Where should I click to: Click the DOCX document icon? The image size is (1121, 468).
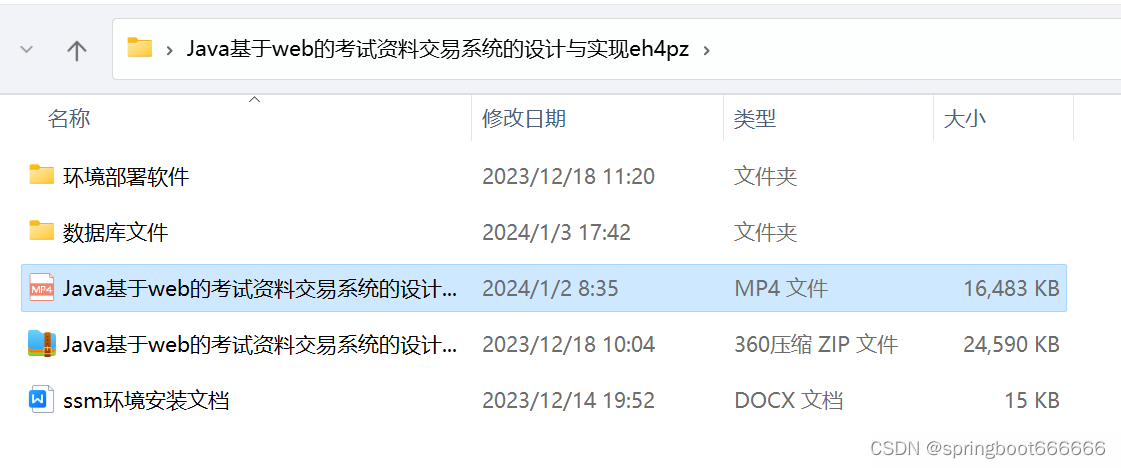pyautogui.click(x=41, y=399)
